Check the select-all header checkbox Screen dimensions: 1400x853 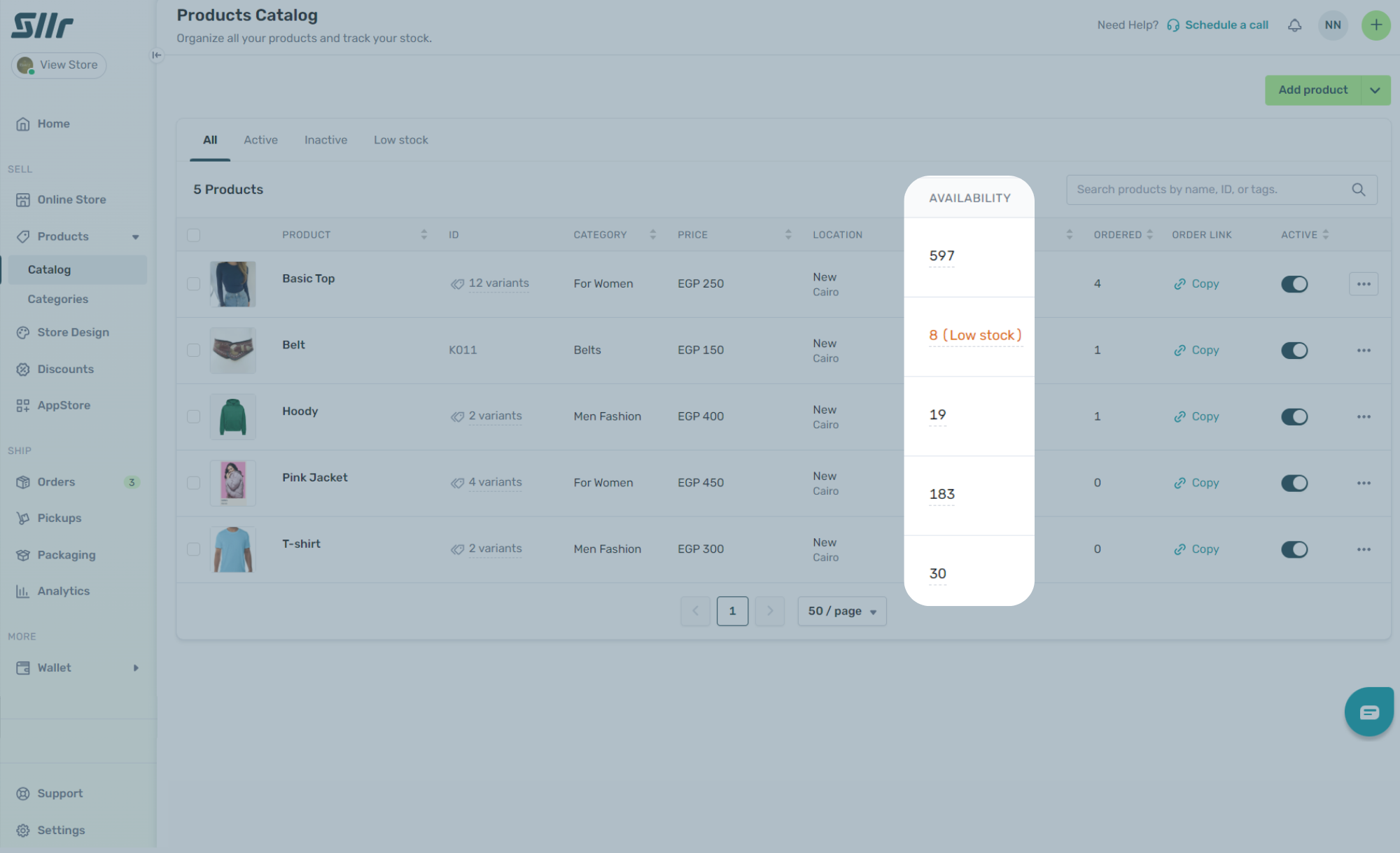pos(194,235)
